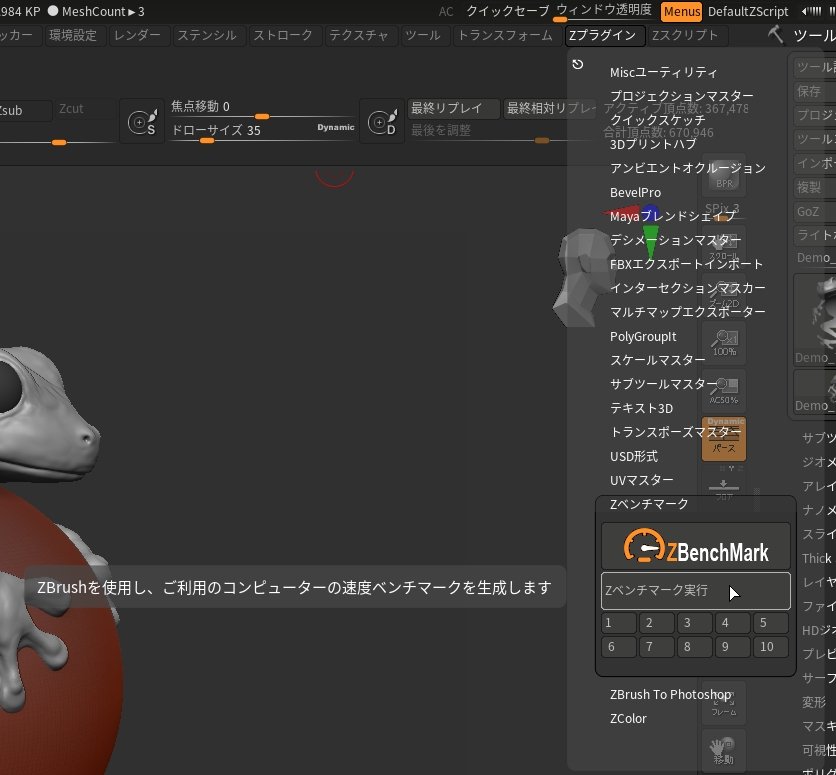Click the 焦点移動 0 slider

pyautogui.click(x=262, y=109)
